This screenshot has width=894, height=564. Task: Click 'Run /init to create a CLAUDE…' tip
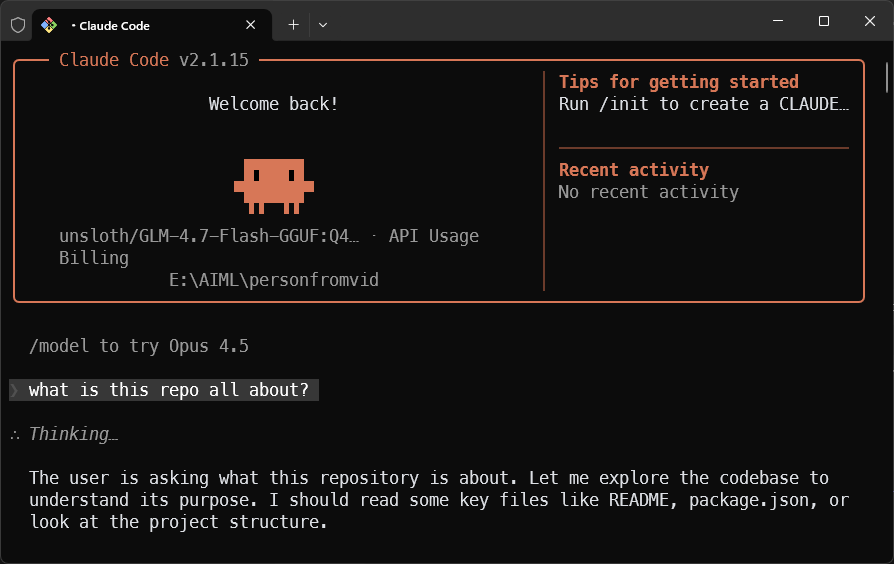pyautogui.click(x=704, y=104)
